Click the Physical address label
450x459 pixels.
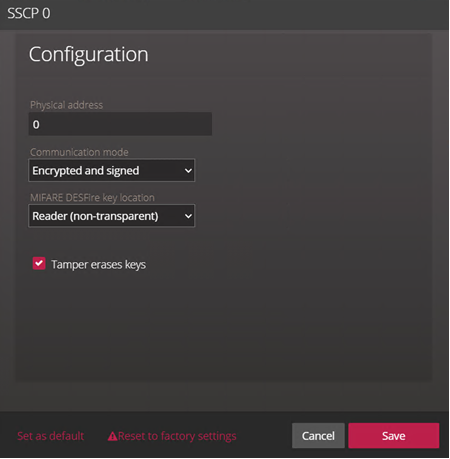pyautogui.click(x=66, y=105)
